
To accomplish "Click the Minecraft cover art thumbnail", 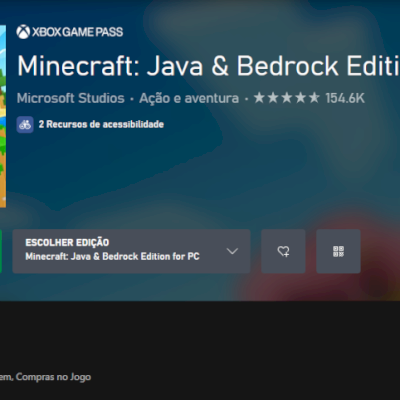I will click(x=3, y=116).
